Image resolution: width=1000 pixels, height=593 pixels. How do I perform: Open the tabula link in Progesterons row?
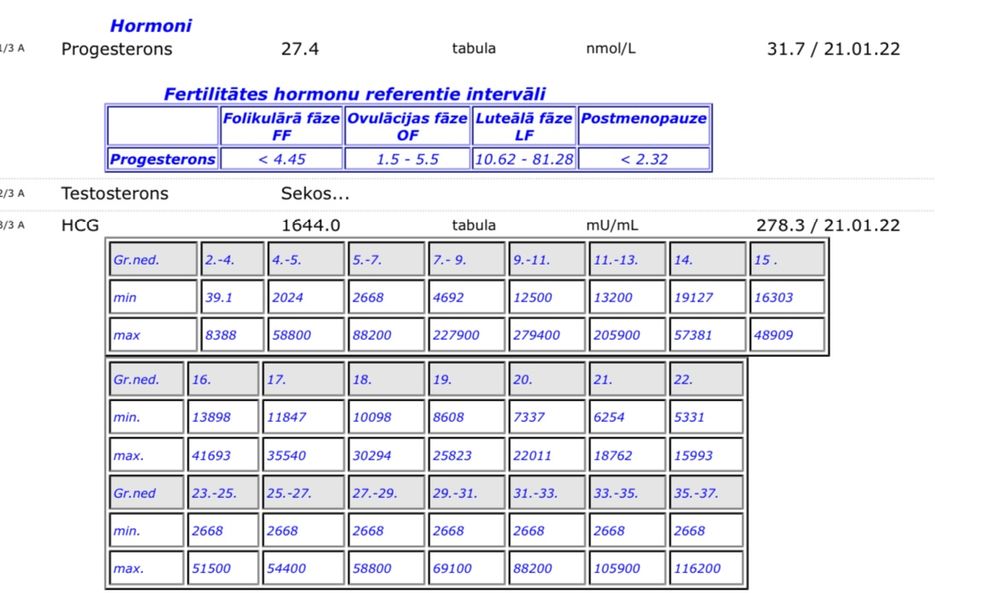click(x=473, y=49)
